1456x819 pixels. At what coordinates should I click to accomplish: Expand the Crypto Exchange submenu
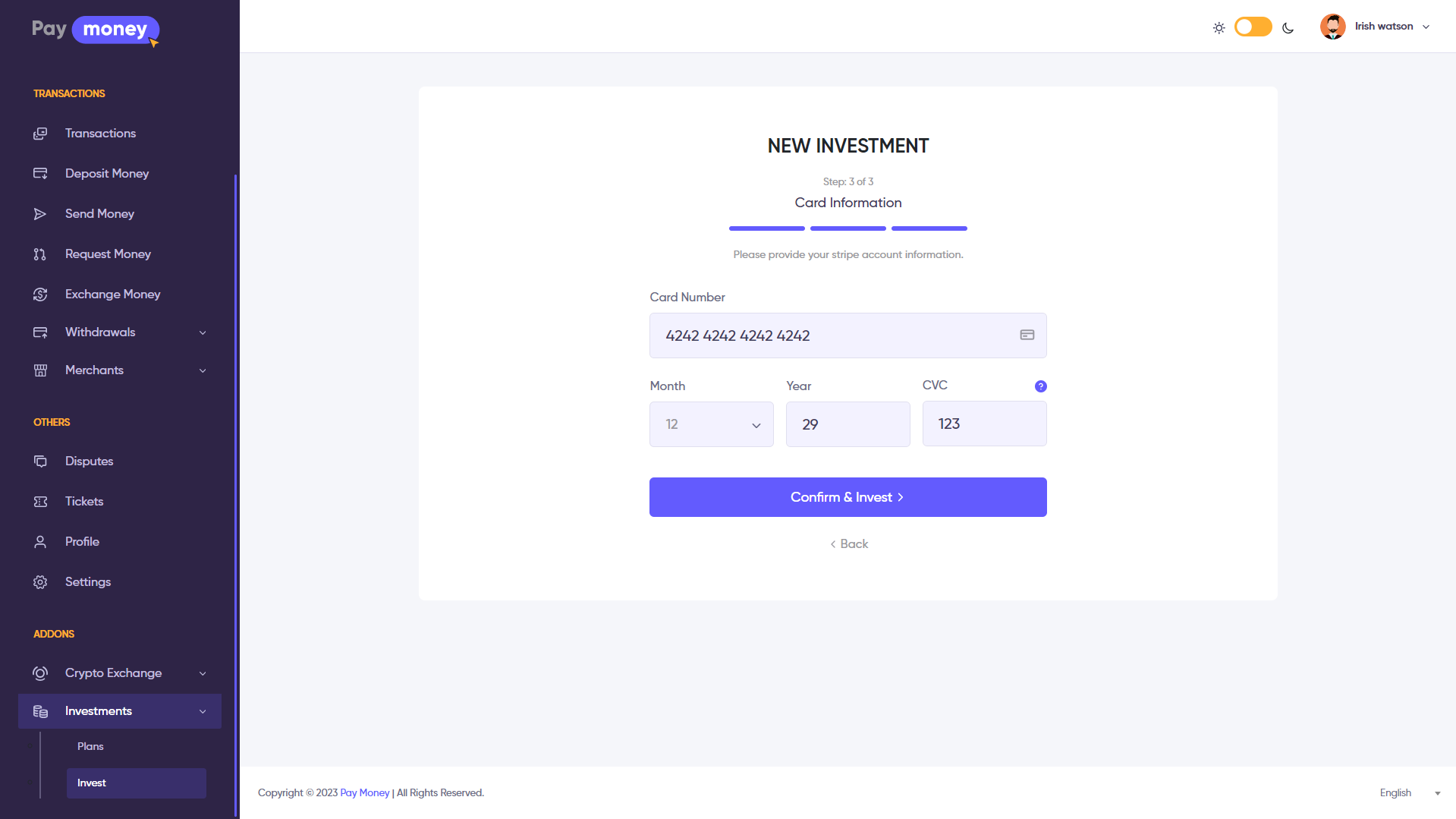[x=203, y=673]
